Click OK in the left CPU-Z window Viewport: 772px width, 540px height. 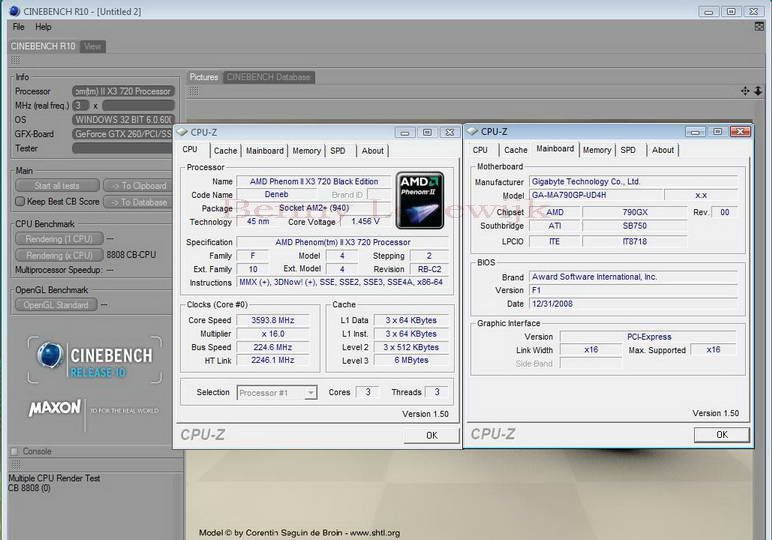click(x=432, y=436)
